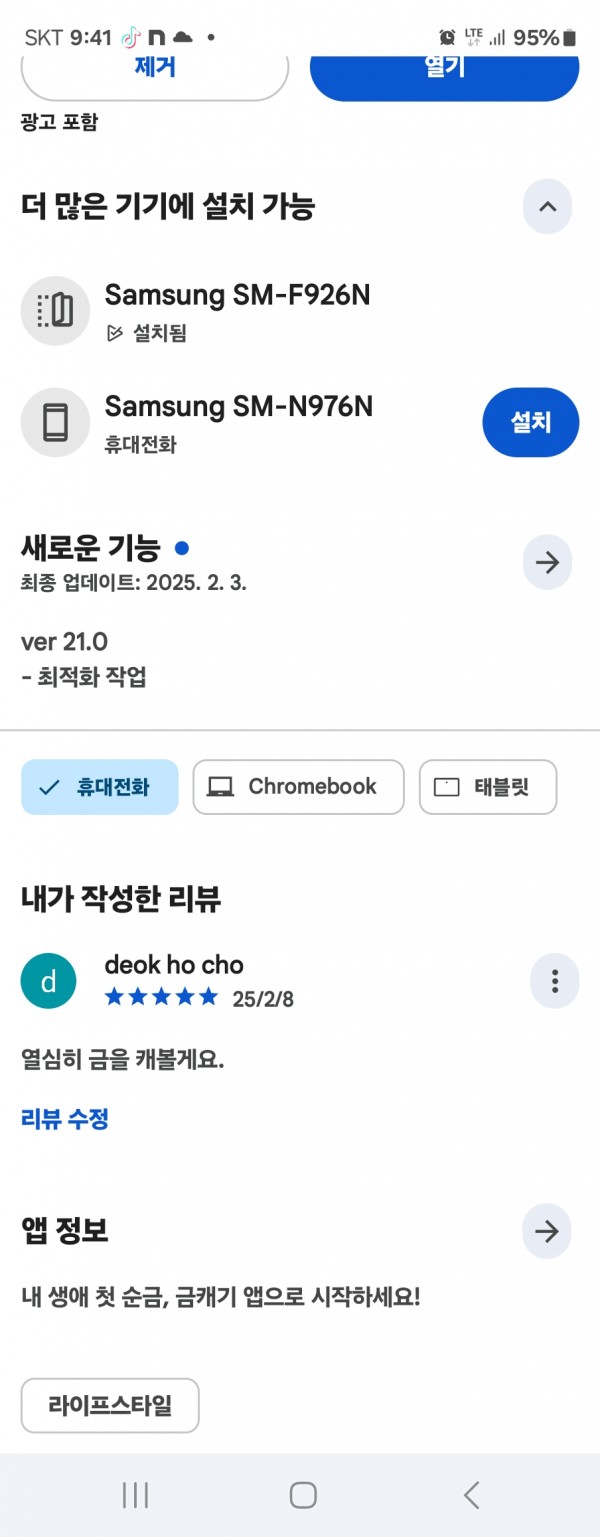Tap the foldable device icon for SM-F926N

click(56, 311)
